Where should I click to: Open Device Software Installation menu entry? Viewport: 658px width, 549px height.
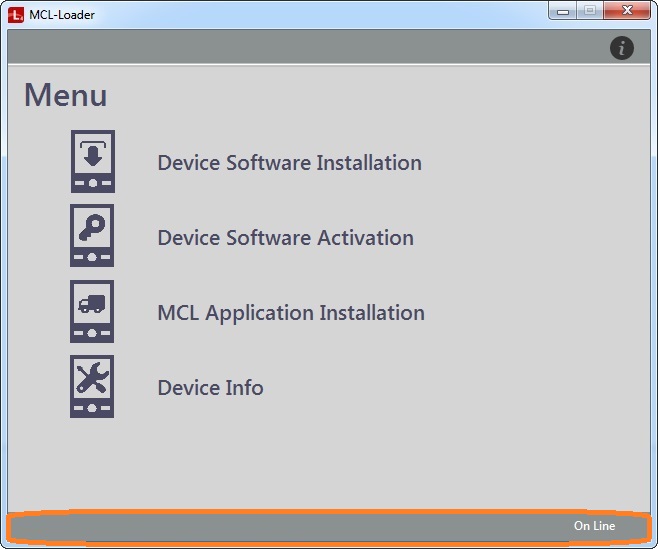tap(290, 163)
